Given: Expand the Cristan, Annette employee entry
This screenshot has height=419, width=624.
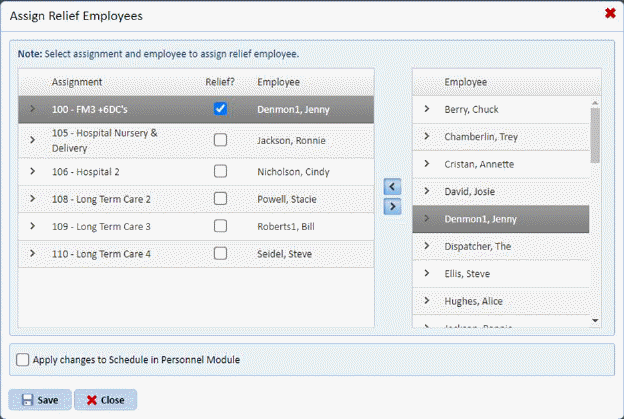Looking at the screenshot, I should tap(427, 164).
